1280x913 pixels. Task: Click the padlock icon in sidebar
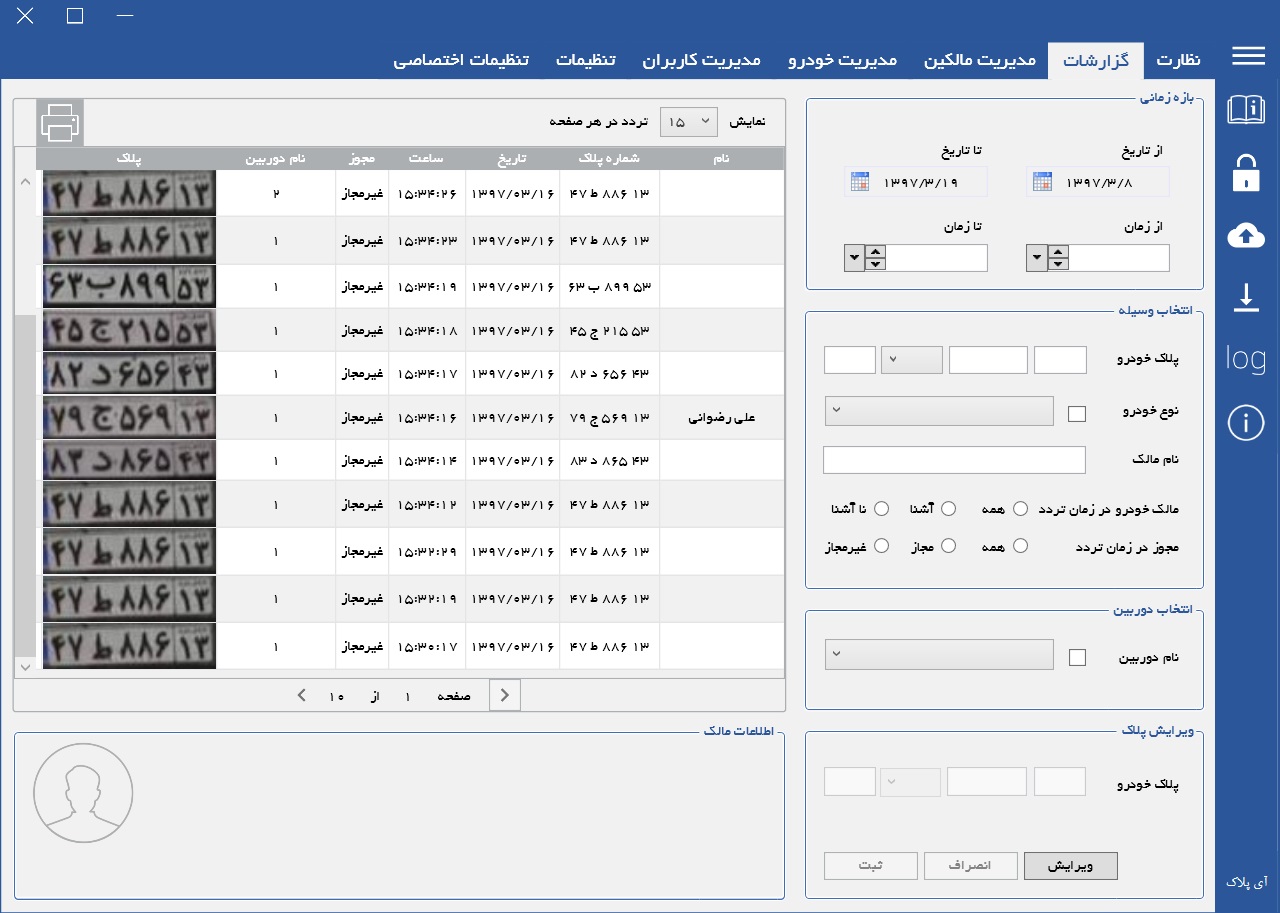pos(1246,172)
